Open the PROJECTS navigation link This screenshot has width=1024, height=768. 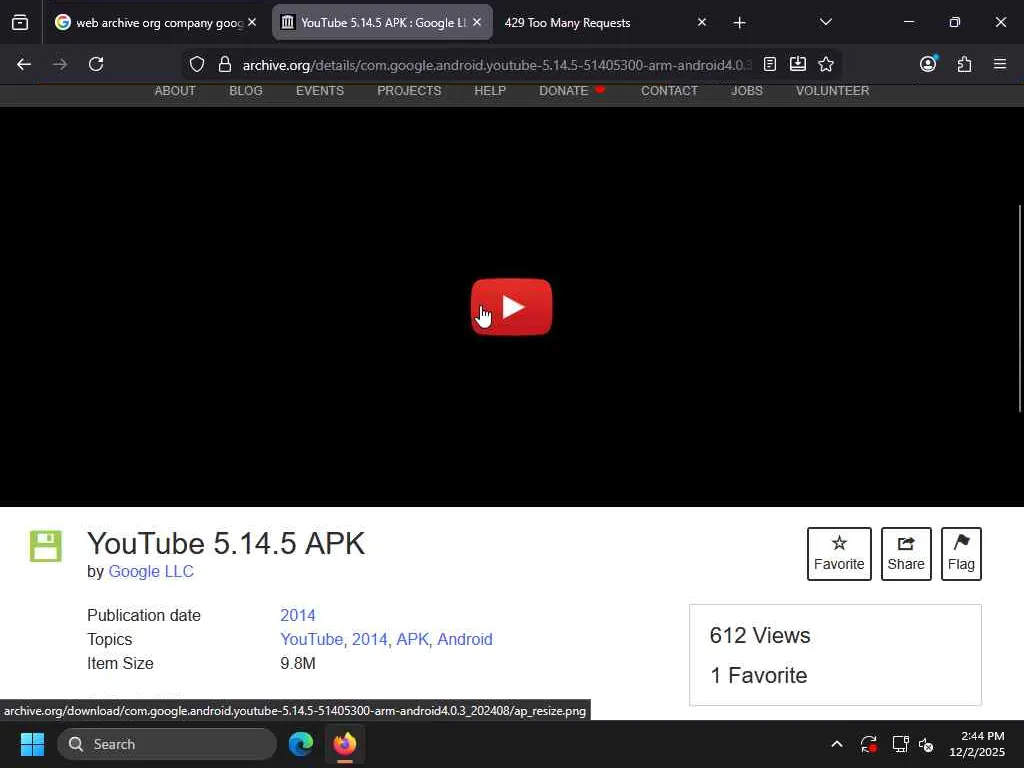(409, 91)
